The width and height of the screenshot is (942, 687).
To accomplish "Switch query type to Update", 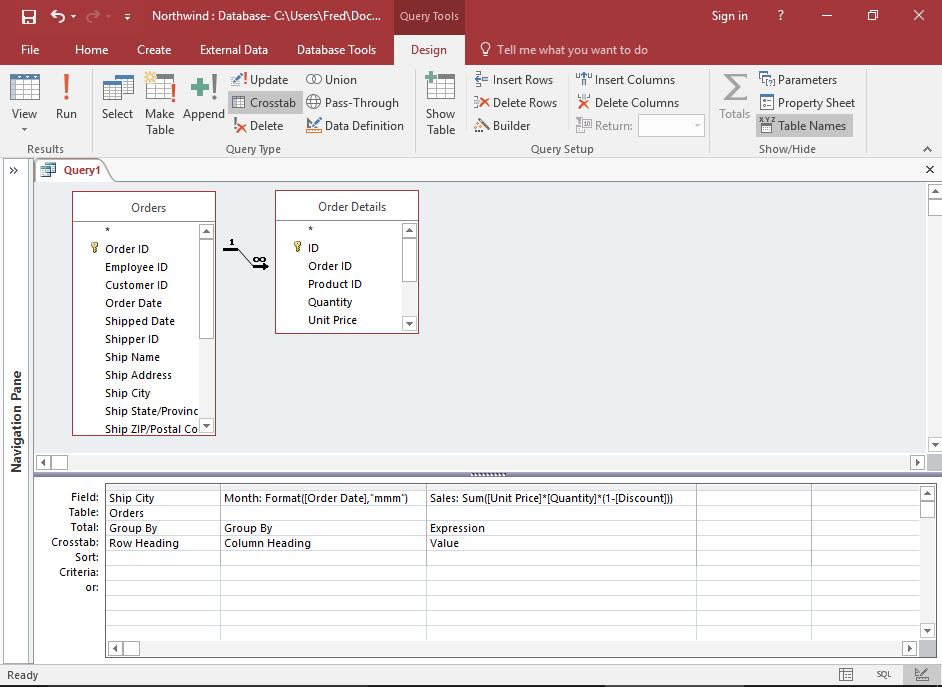I will pos(260,80).
